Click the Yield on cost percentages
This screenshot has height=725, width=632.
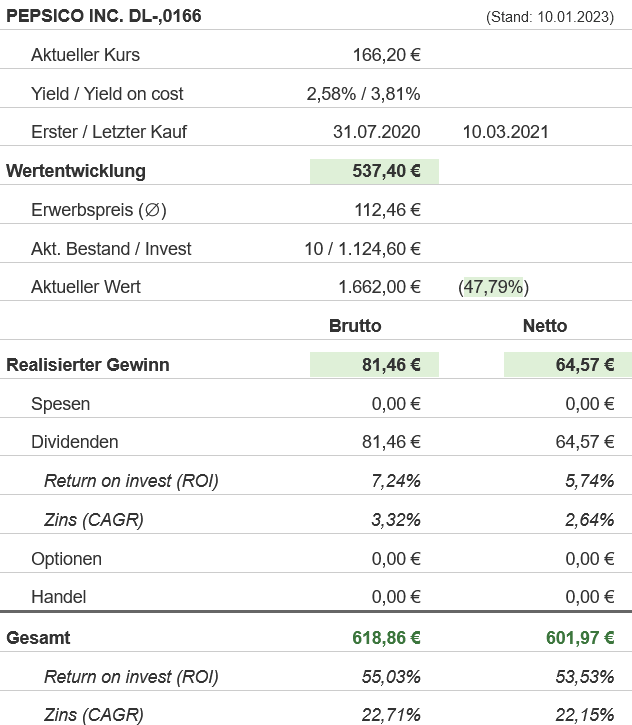363,94
